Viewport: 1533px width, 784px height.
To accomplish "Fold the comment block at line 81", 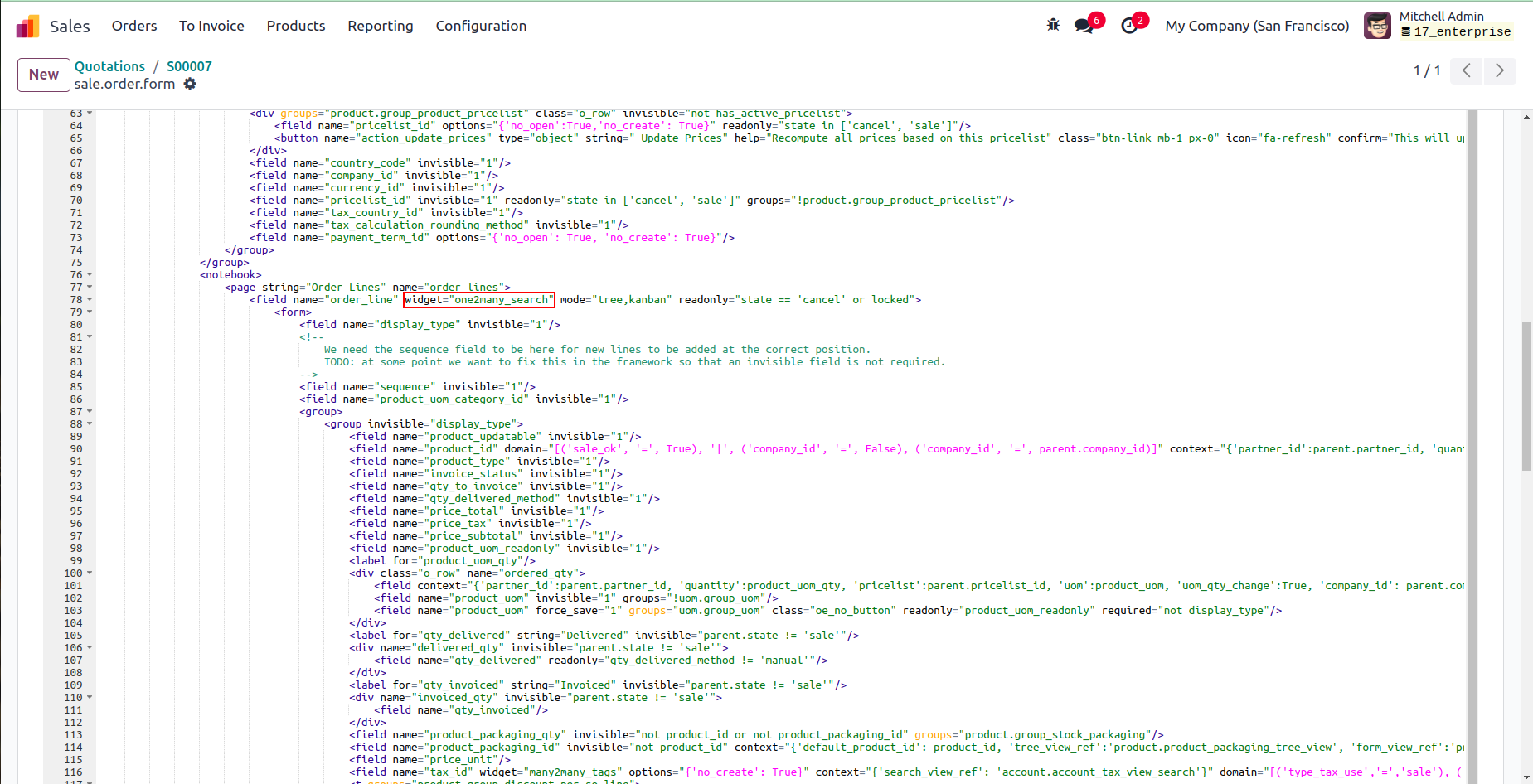I will (90, 337).
